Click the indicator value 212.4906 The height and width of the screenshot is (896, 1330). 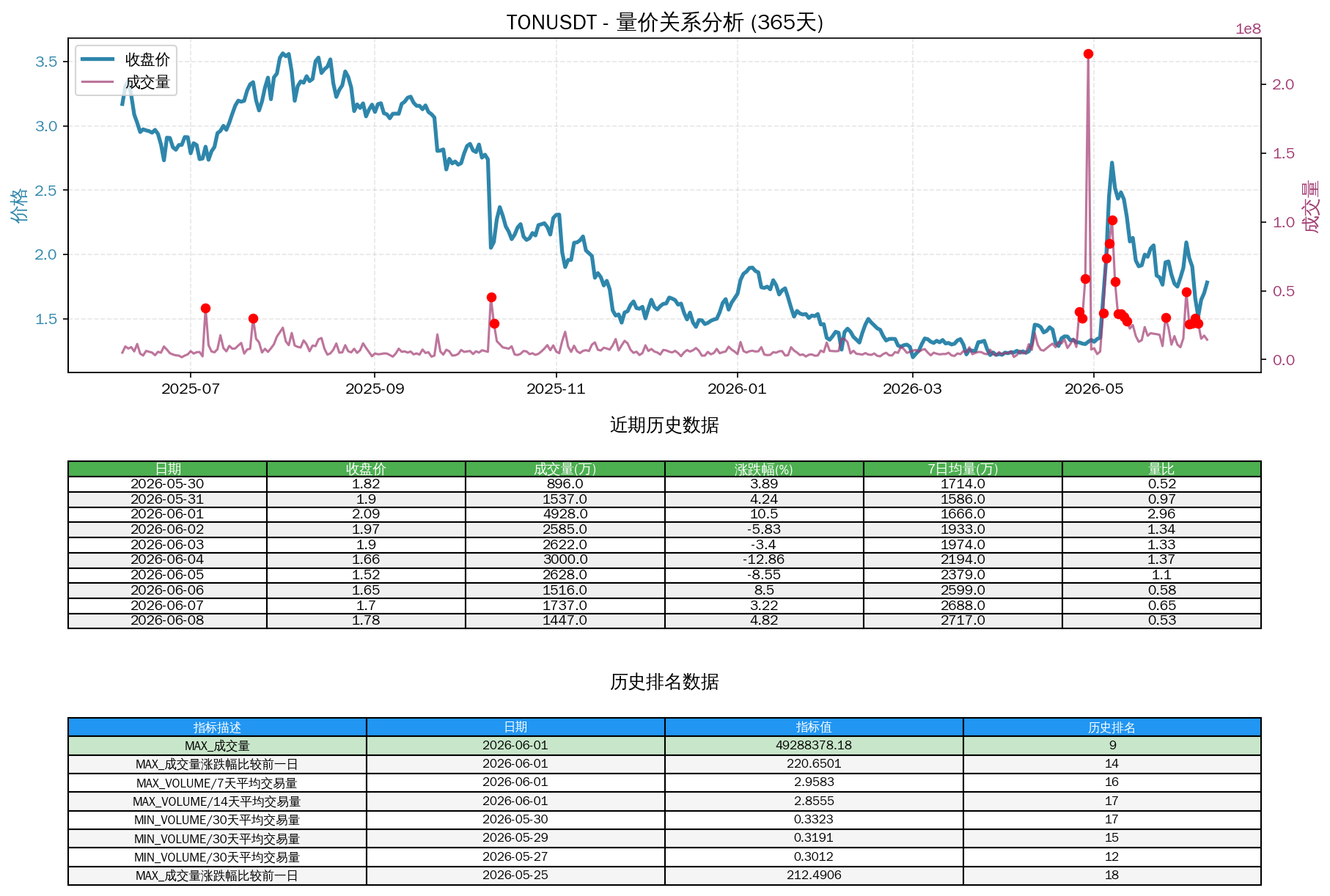click(814, 875)
